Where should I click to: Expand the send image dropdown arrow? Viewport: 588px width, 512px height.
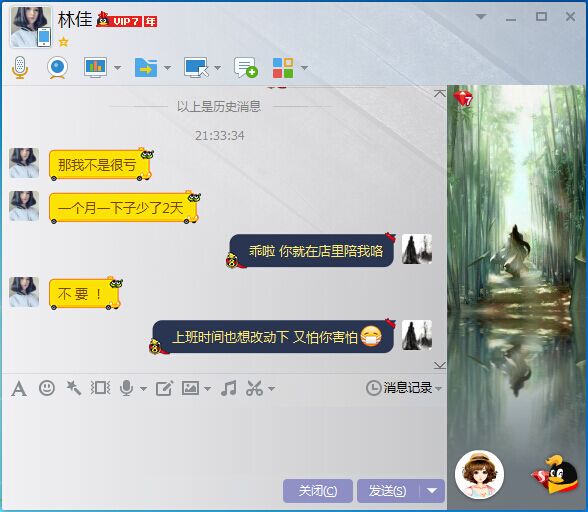point(207,389)
